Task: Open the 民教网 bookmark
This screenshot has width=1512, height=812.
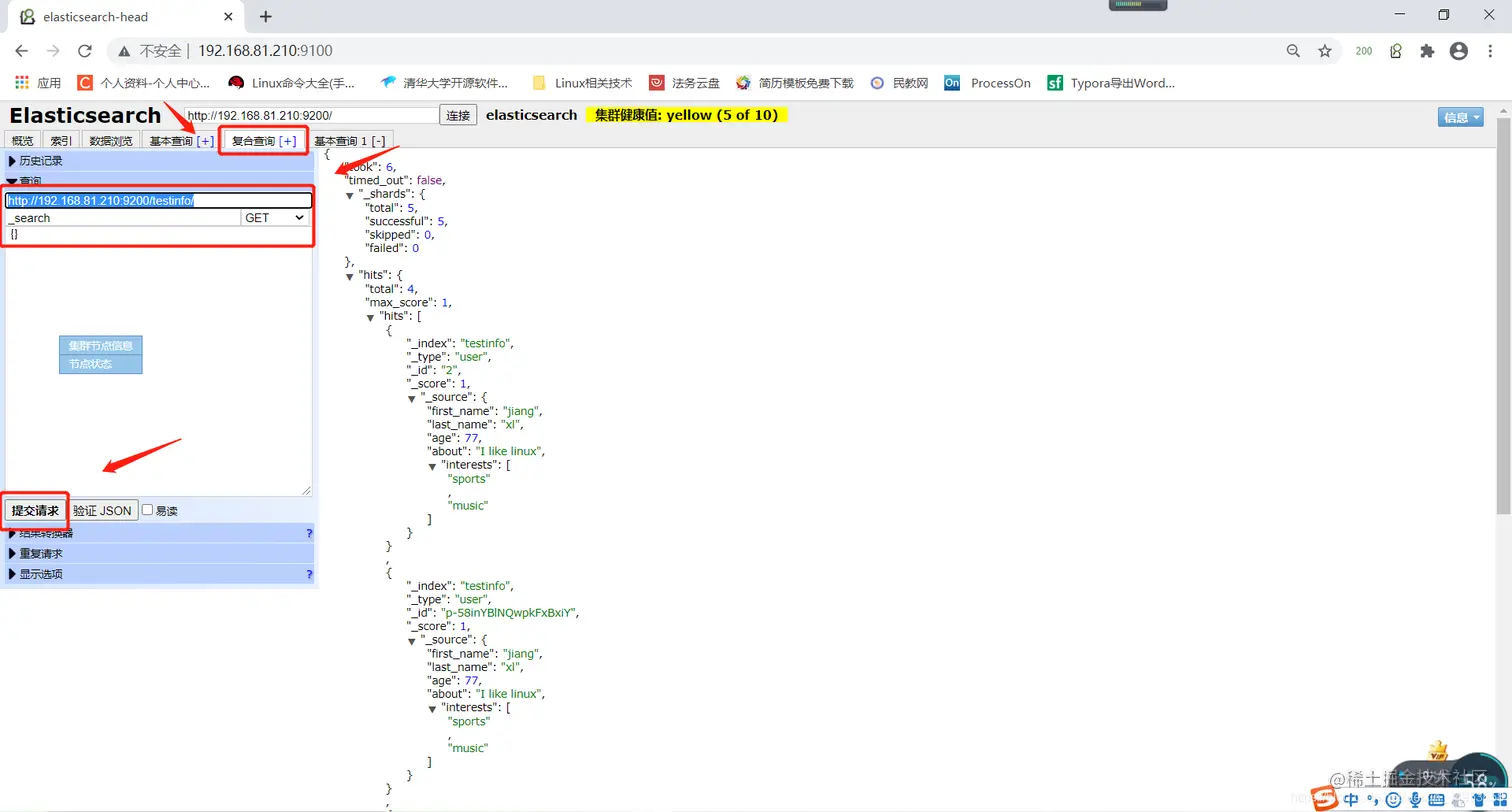Action: click(x=899, y=83)
